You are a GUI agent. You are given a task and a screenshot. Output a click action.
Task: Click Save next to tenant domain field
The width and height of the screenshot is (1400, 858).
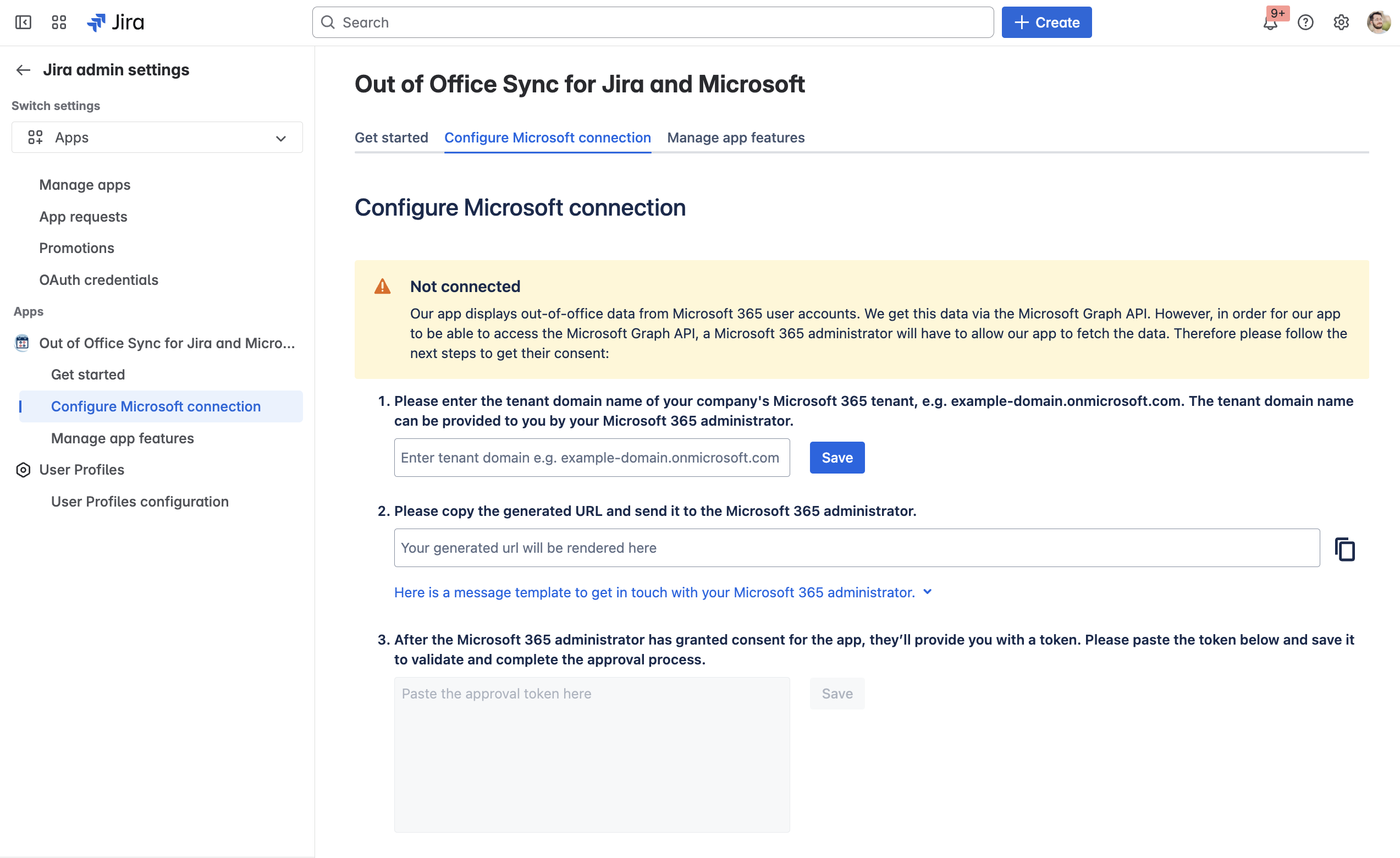(x=836, y=458)
